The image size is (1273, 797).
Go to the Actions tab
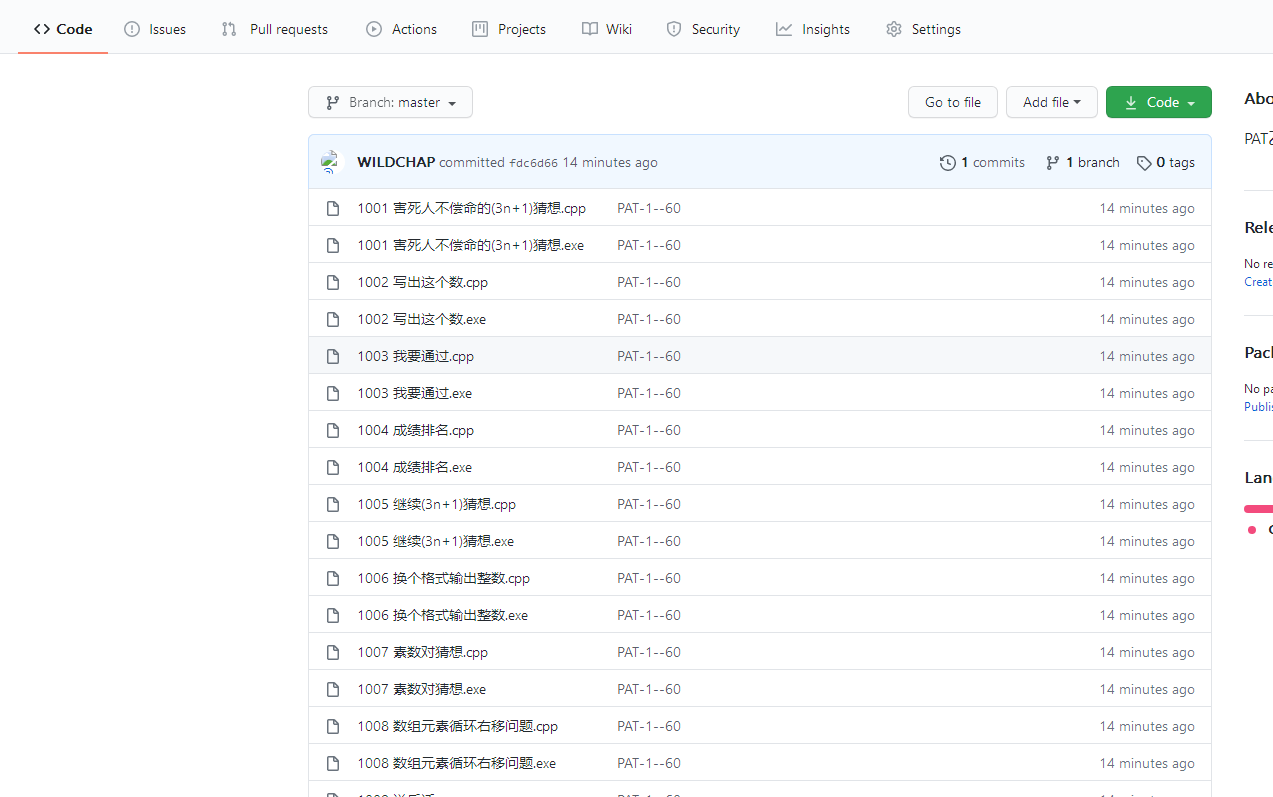coord(401,29)
